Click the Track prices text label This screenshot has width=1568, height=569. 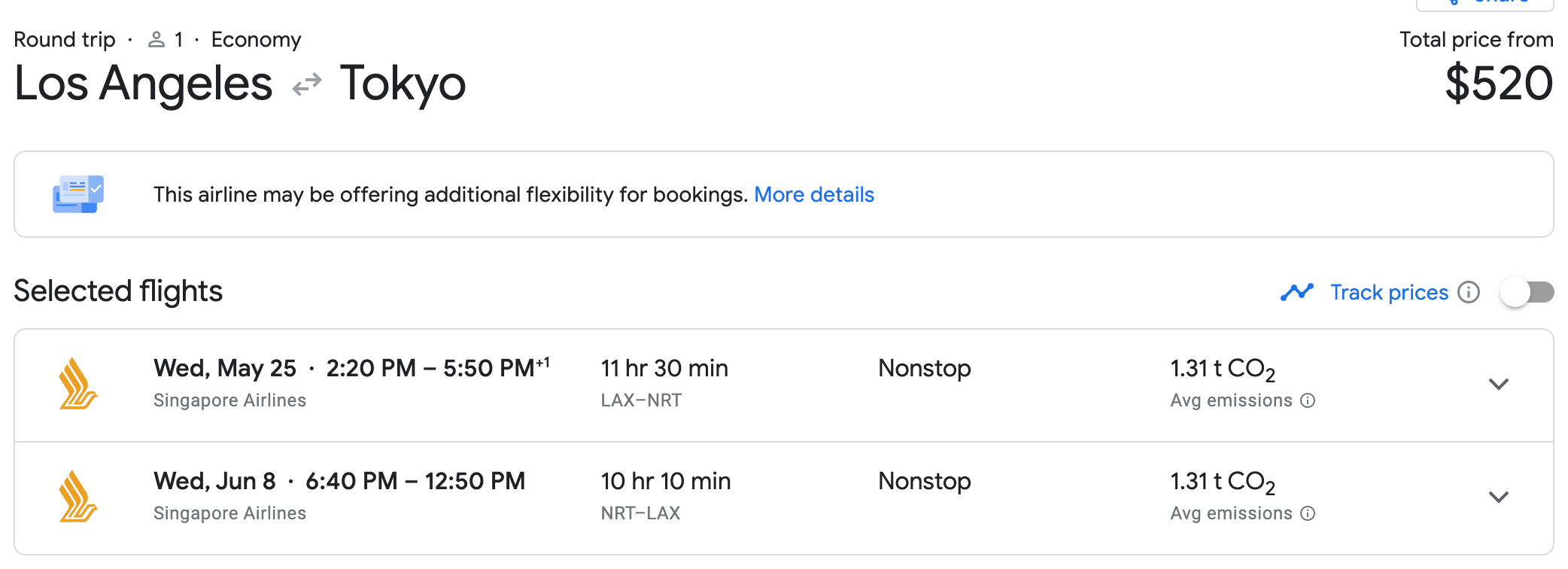pos(1389,292)
